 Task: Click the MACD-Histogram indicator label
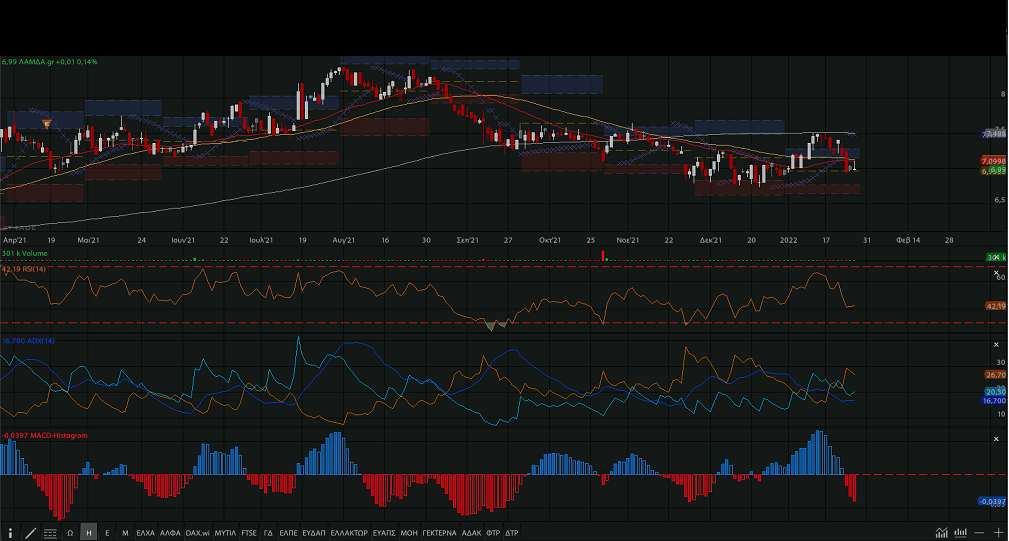click(44, 436)
